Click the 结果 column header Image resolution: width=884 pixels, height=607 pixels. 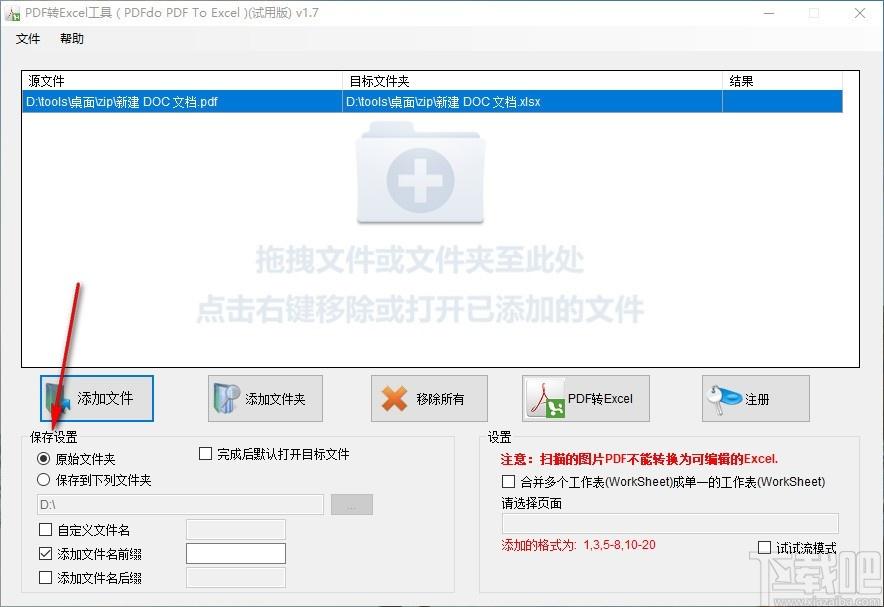click(783, 81)
